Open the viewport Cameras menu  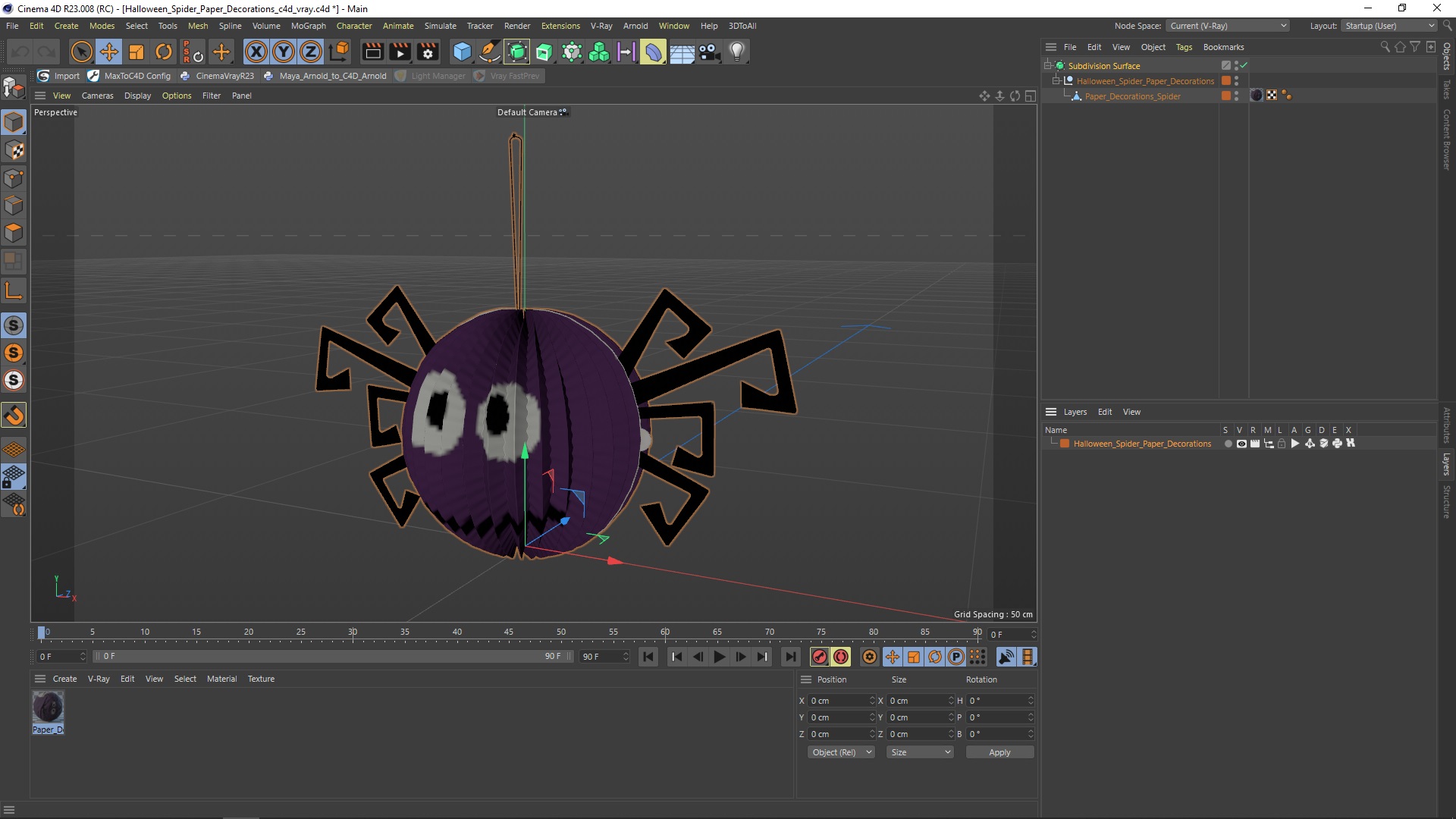pyautogui.click(x=97, y=96)
